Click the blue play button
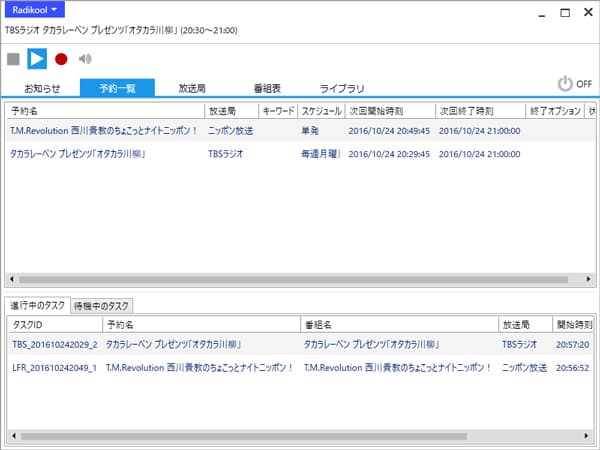 pyautogui.click(x=37, y=59)
